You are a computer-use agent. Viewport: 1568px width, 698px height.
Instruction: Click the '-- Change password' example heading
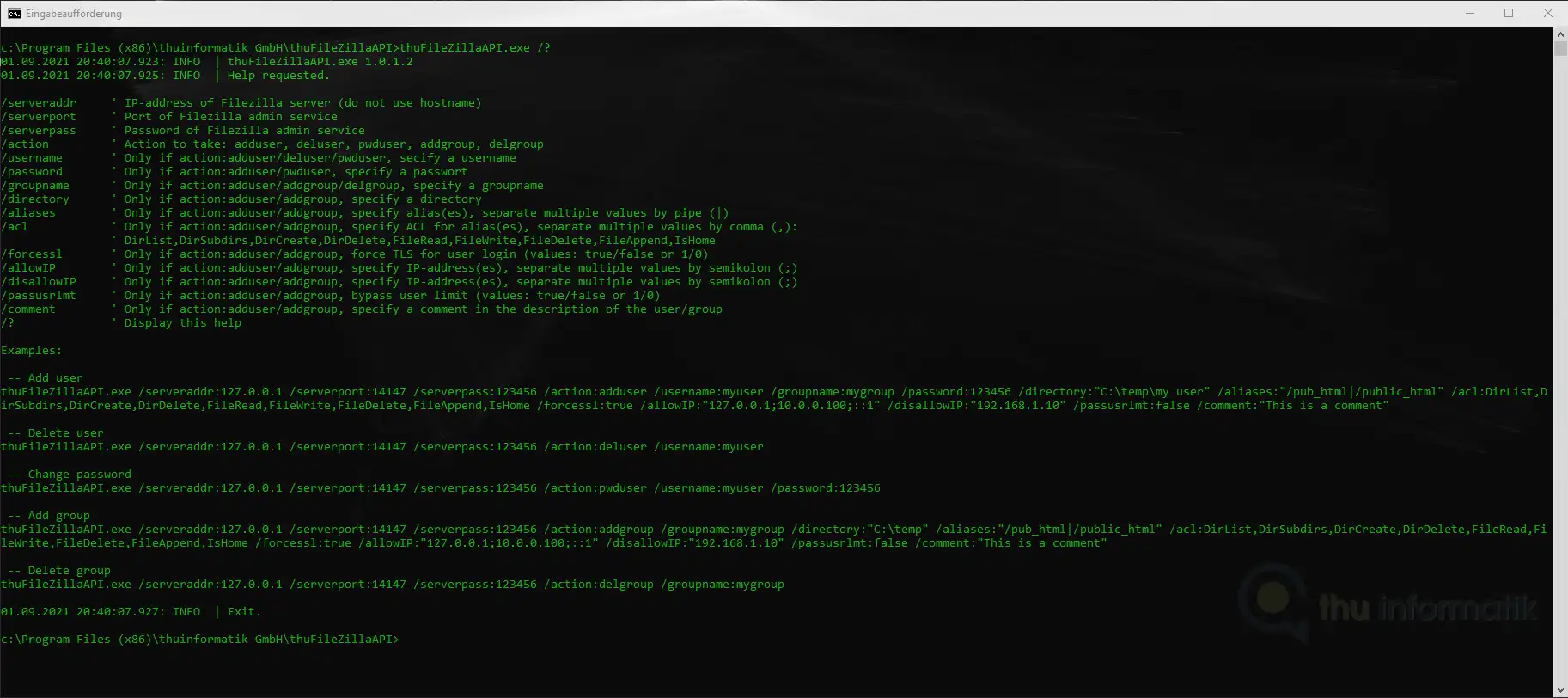tap(70, 475)
